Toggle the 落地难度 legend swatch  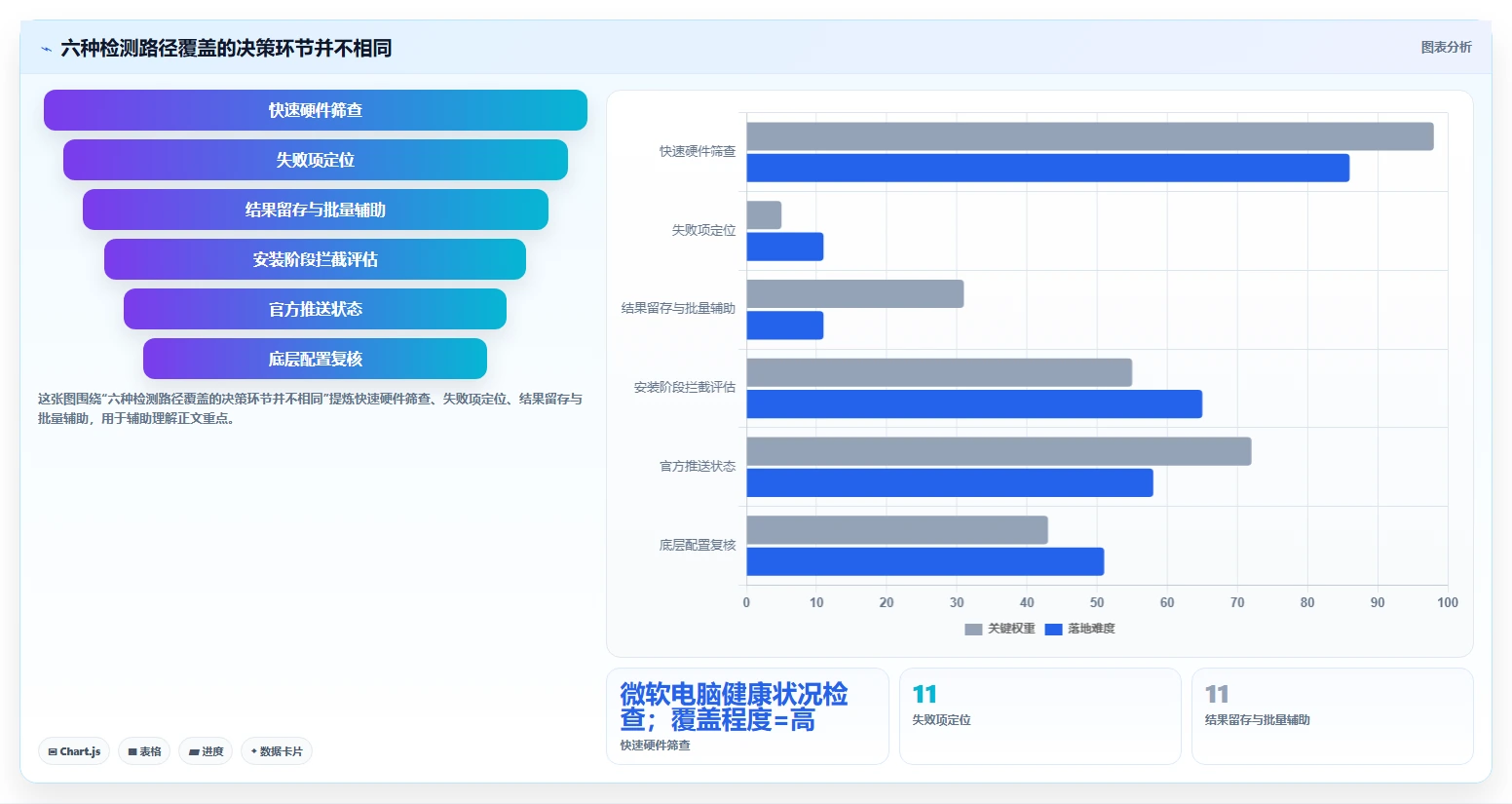[1053, 630]
